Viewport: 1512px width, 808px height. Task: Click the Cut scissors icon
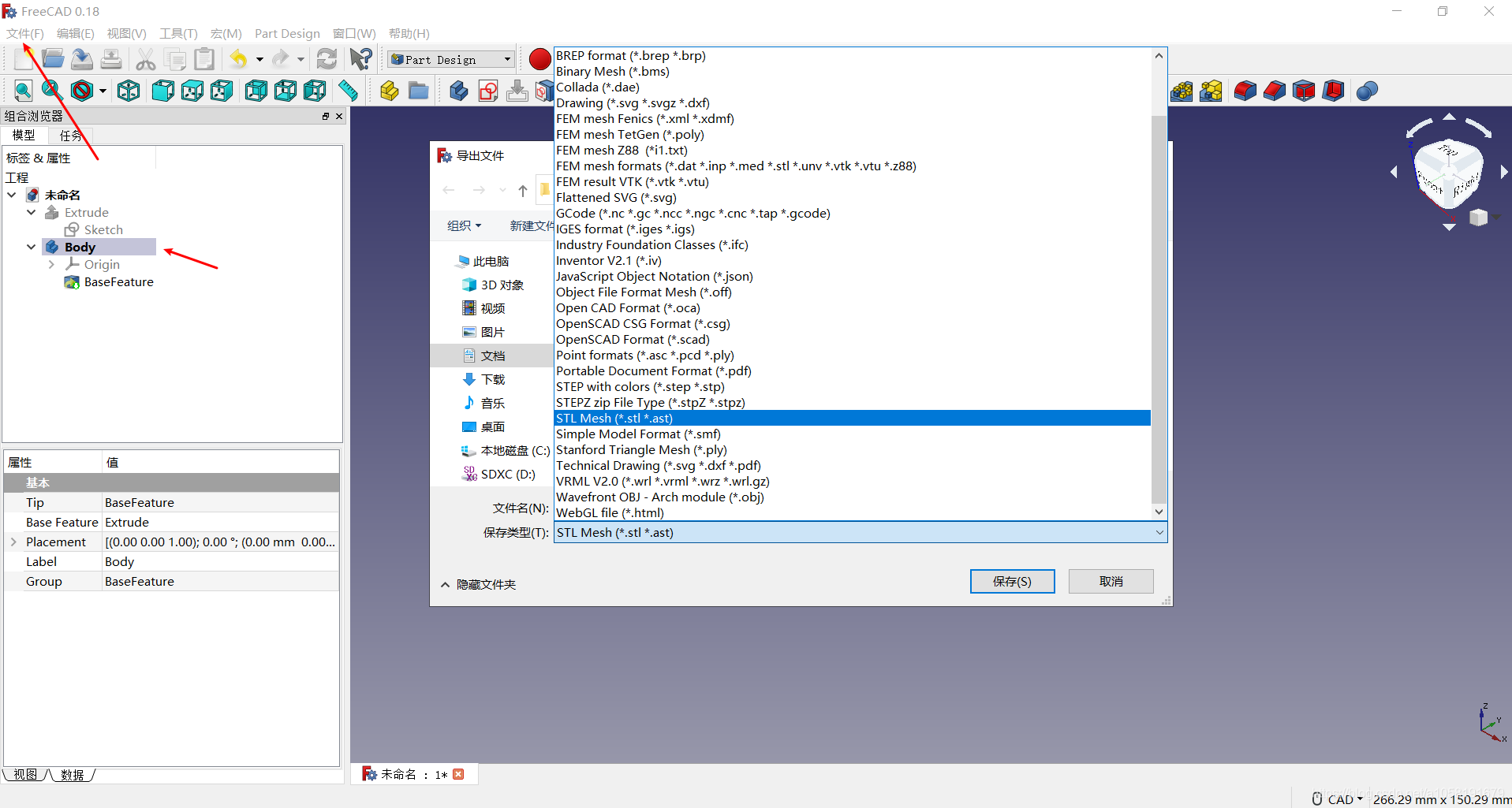pyautogui.click(x=146, y=59)
